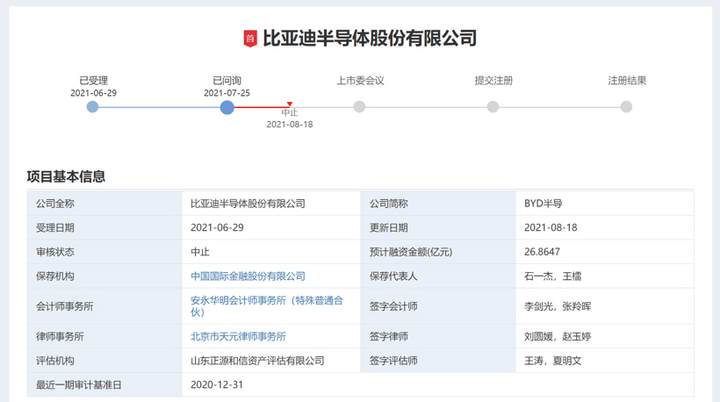720x402 pixels.
Task: Click the 2021-08-18 suspension date under timeline
Action: click(290, 125)
